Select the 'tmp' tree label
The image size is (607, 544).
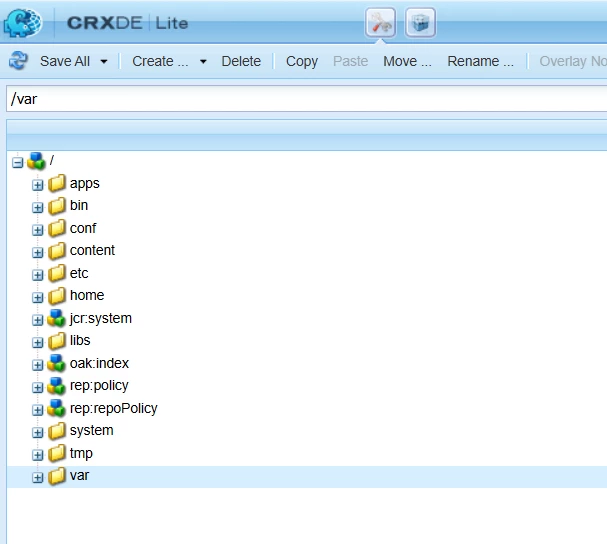click(81, 453)
